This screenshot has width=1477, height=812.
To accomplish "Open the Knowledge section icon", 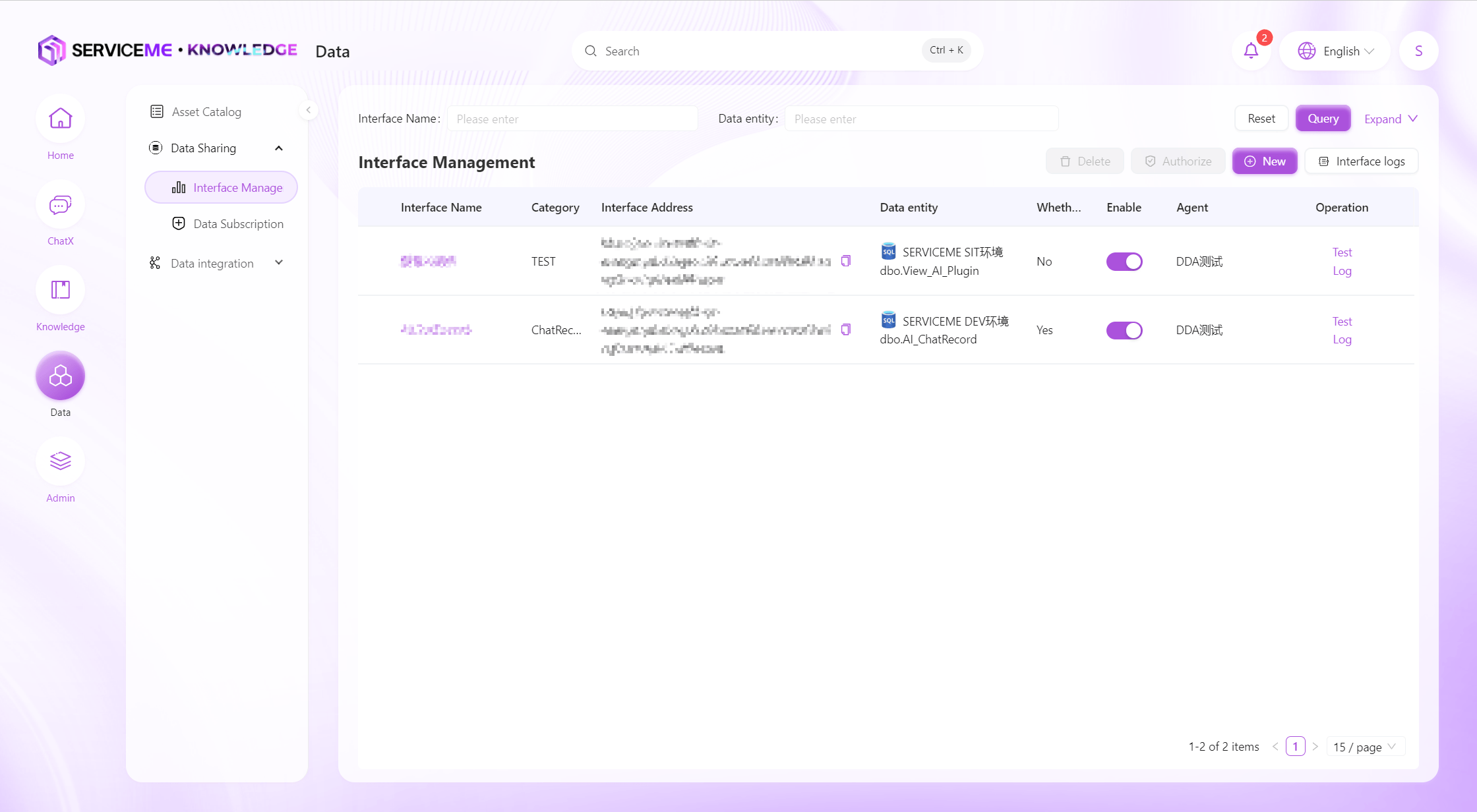I will tap(60, 290).
